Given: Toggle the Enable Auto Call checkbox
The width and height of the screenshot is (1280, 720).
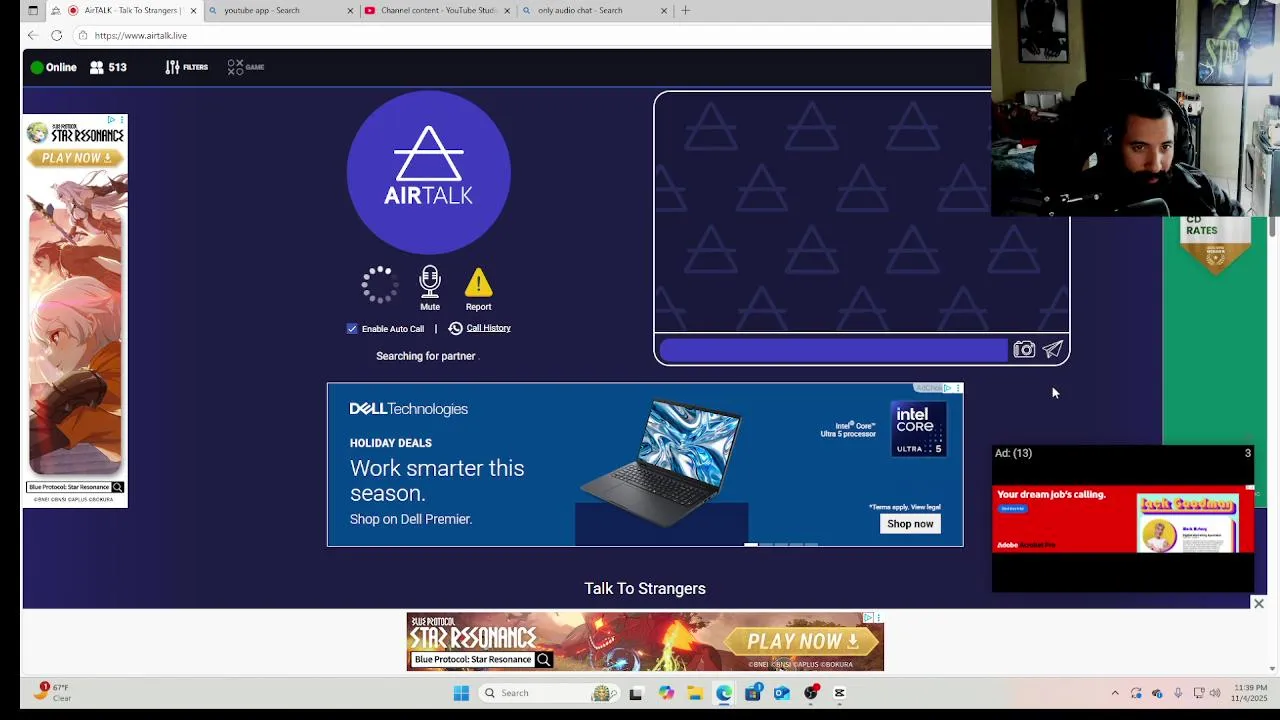Looking at the screenshot, I should pyautogui.click(x=352, y=328).
